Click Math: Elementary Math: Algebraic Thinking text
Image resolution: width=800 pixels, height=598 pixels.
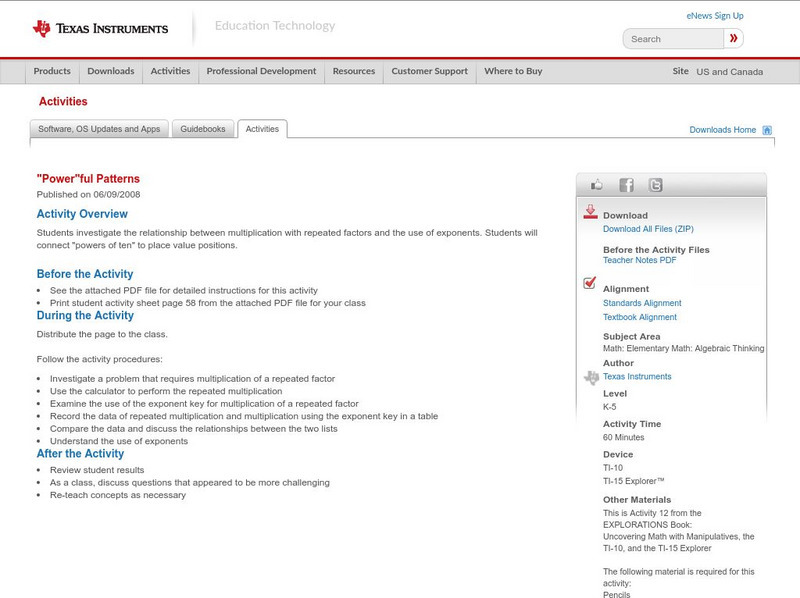click(x=684, y=348)
